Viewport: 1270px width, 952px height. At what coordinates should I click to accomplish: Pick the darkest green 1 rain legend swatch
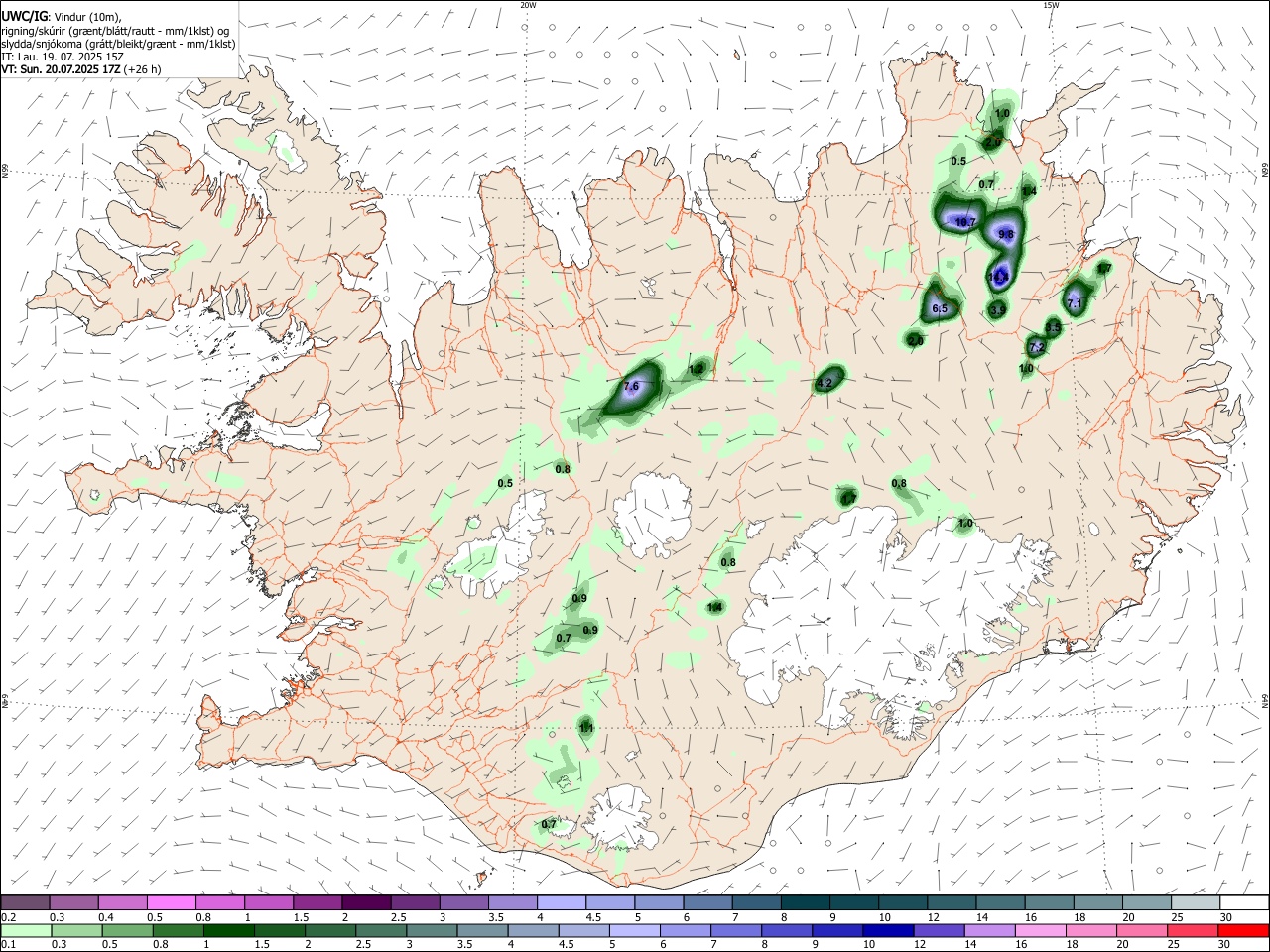point(228,931)
